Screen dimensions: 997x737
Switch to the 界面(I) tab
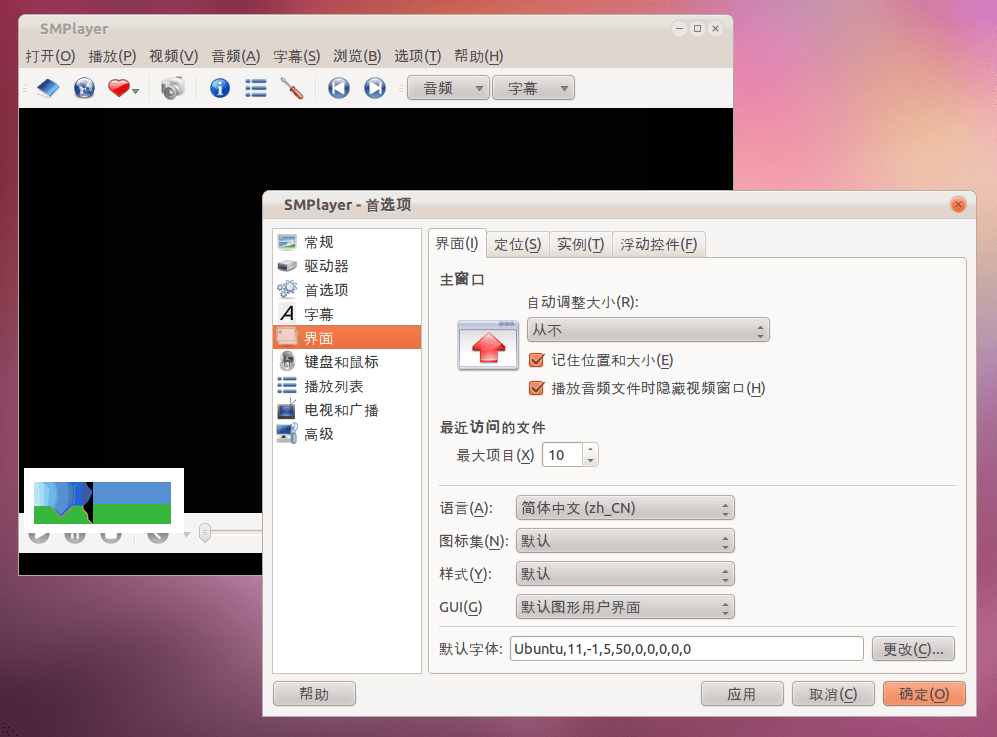pos(457,244)
